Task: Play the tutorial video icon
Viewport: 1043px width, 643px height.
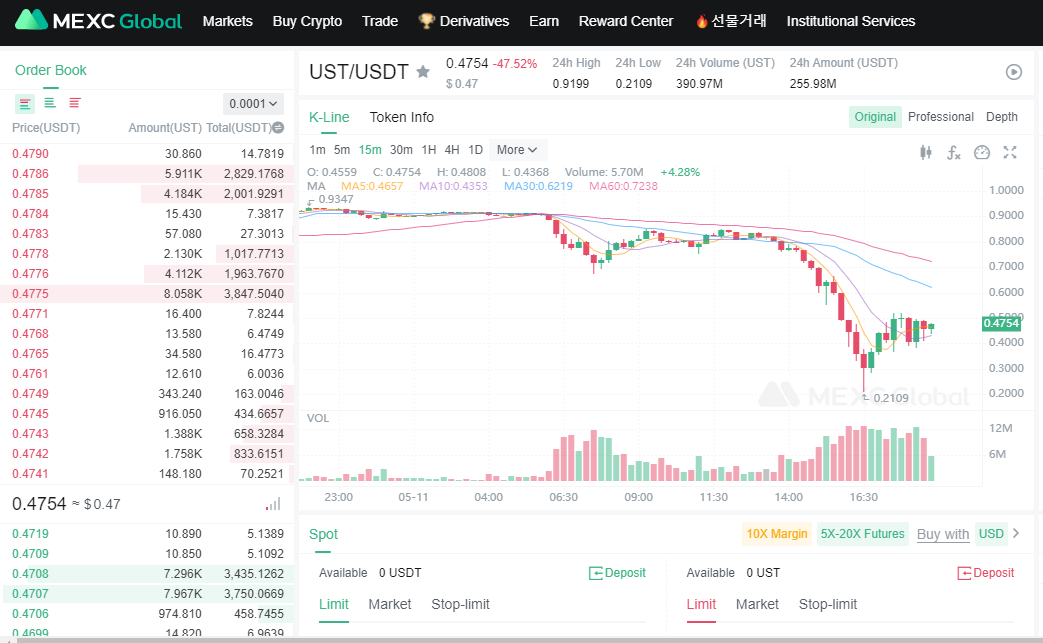Action: [x=1014, y=72]
